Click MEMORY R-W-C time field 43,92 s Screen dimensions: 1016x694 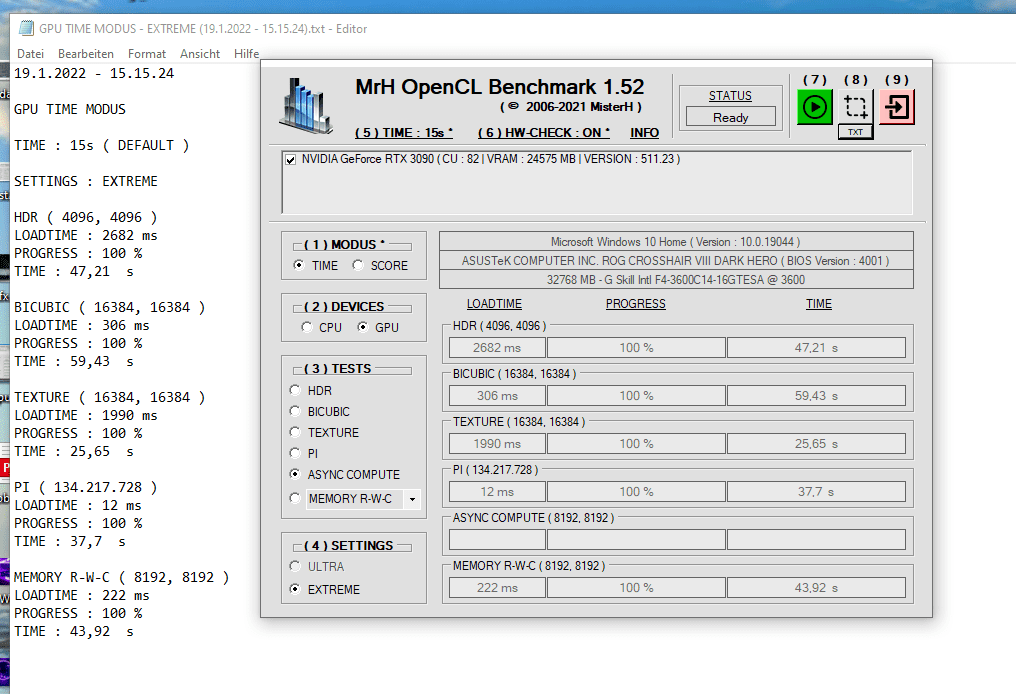coord(816,587)
